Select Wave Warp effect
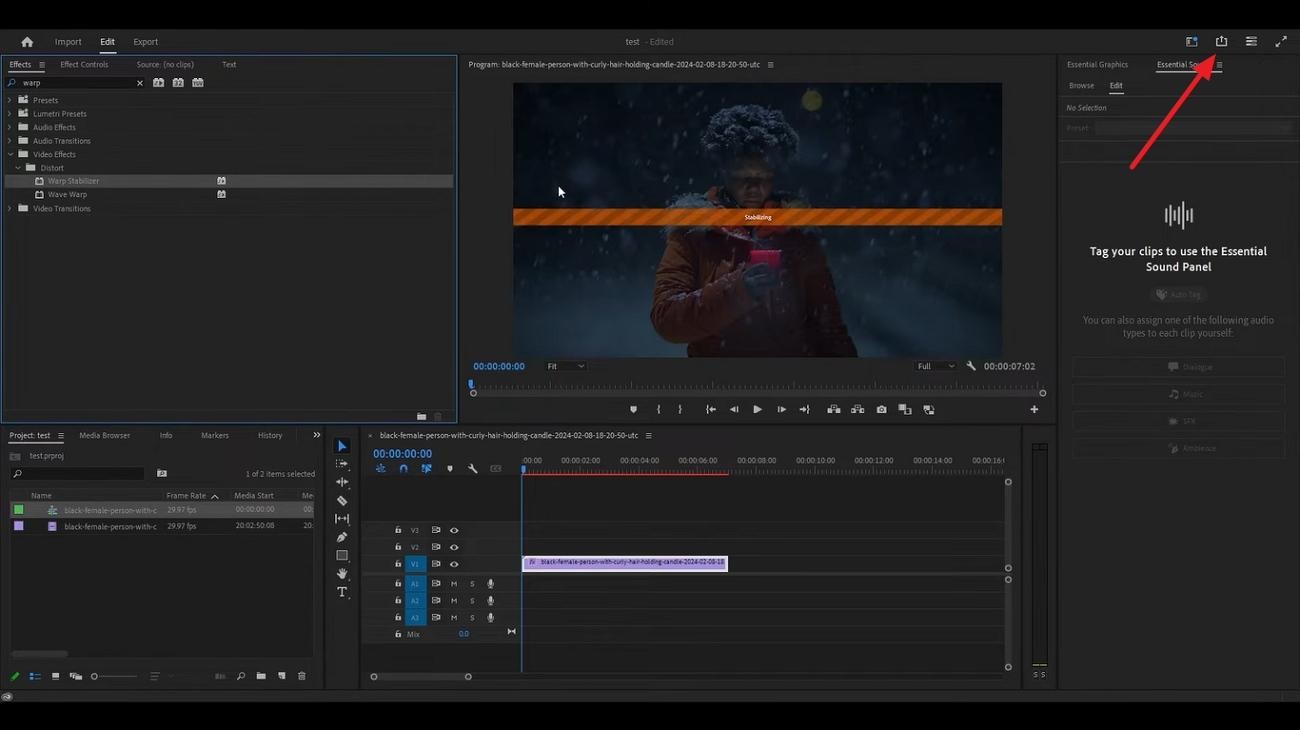This screenshot has height=730, width=1300. click(67, 195)
